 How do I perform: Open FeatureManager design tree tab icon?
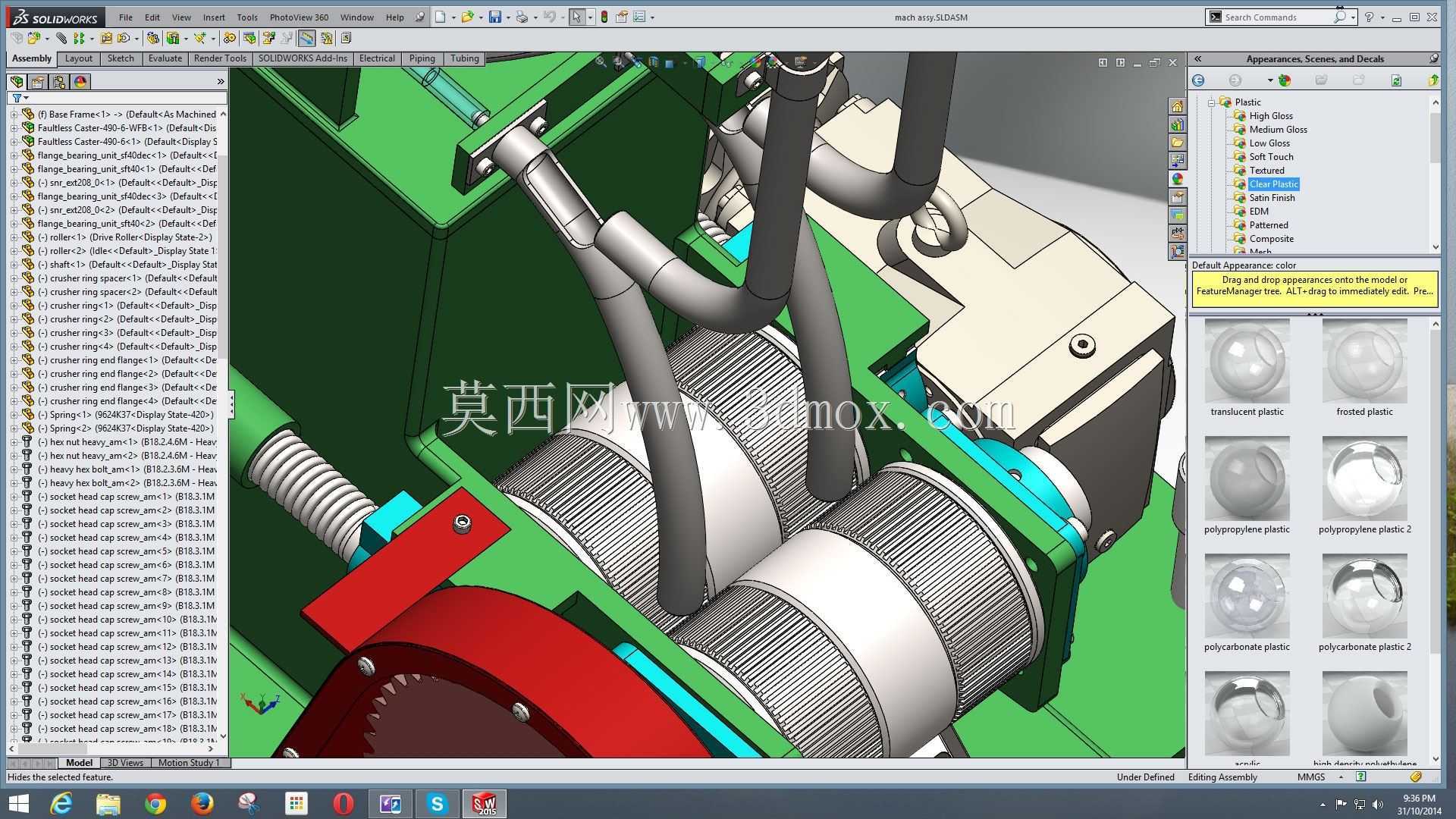(x=17, y=81)
